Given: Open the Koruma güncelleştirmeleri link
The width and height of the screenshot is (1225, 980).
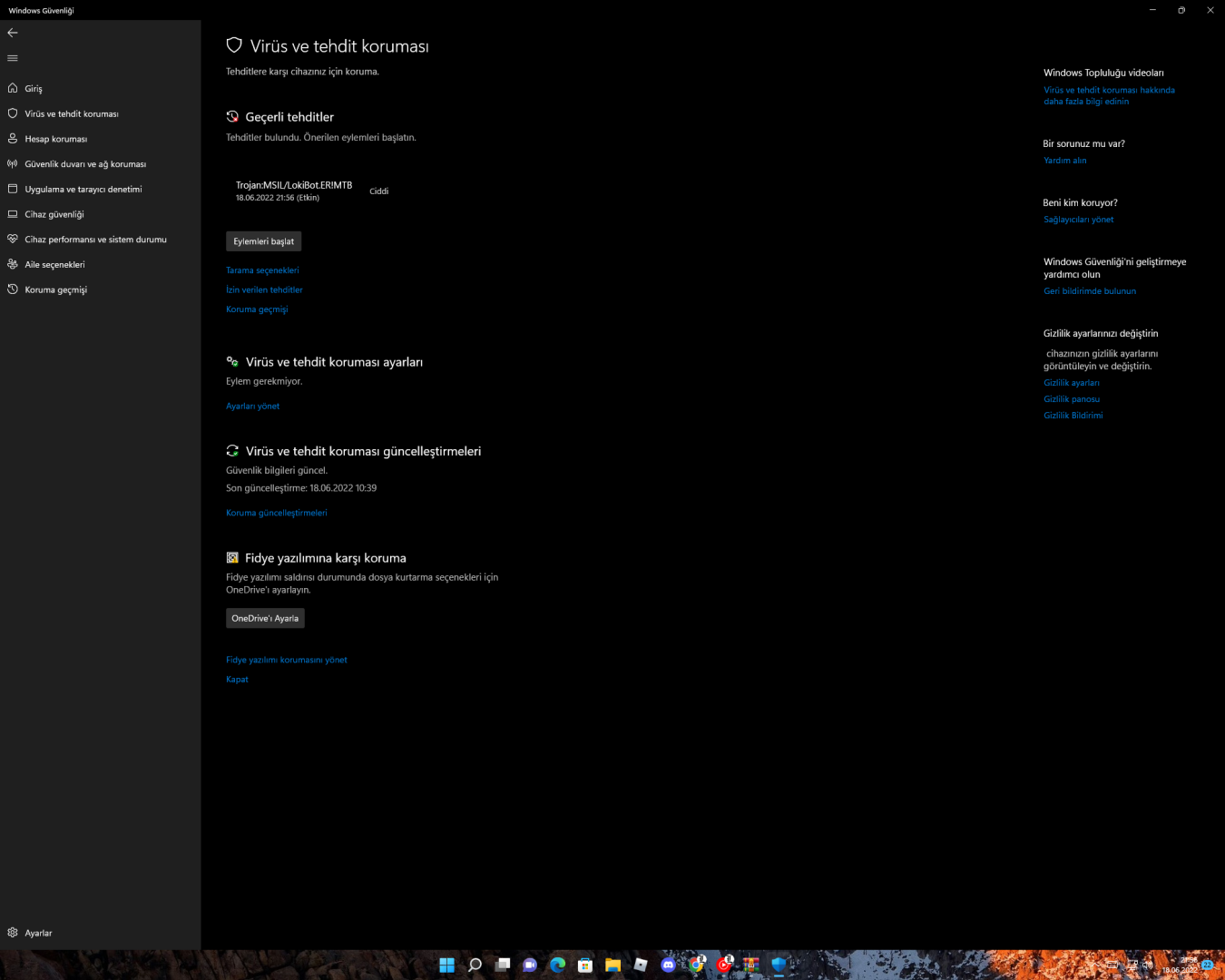Looking at the screenshot, I should (x=277, y=513).
